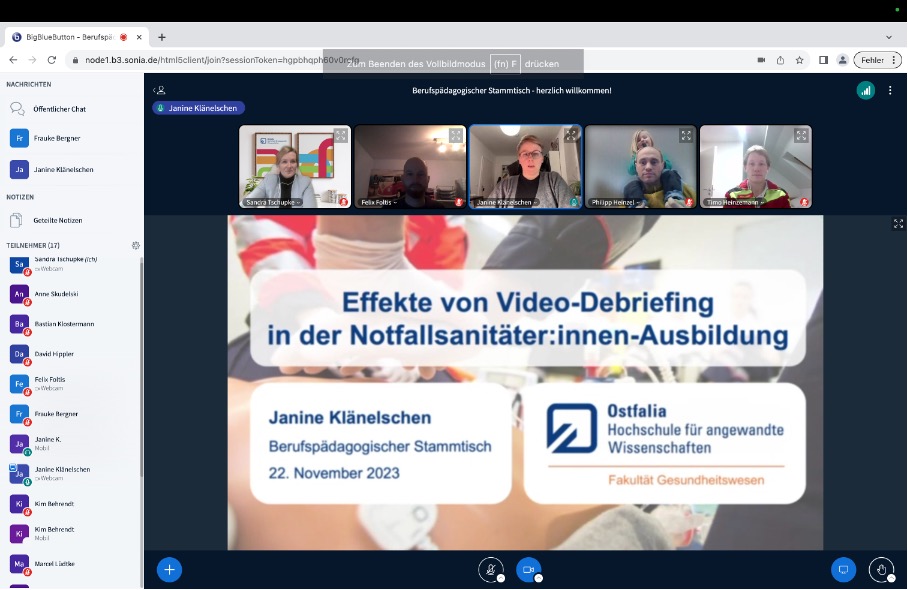Open Janine Klänelschen webcam name dropdown
The image size is (908, 590).
click(506, 203)
